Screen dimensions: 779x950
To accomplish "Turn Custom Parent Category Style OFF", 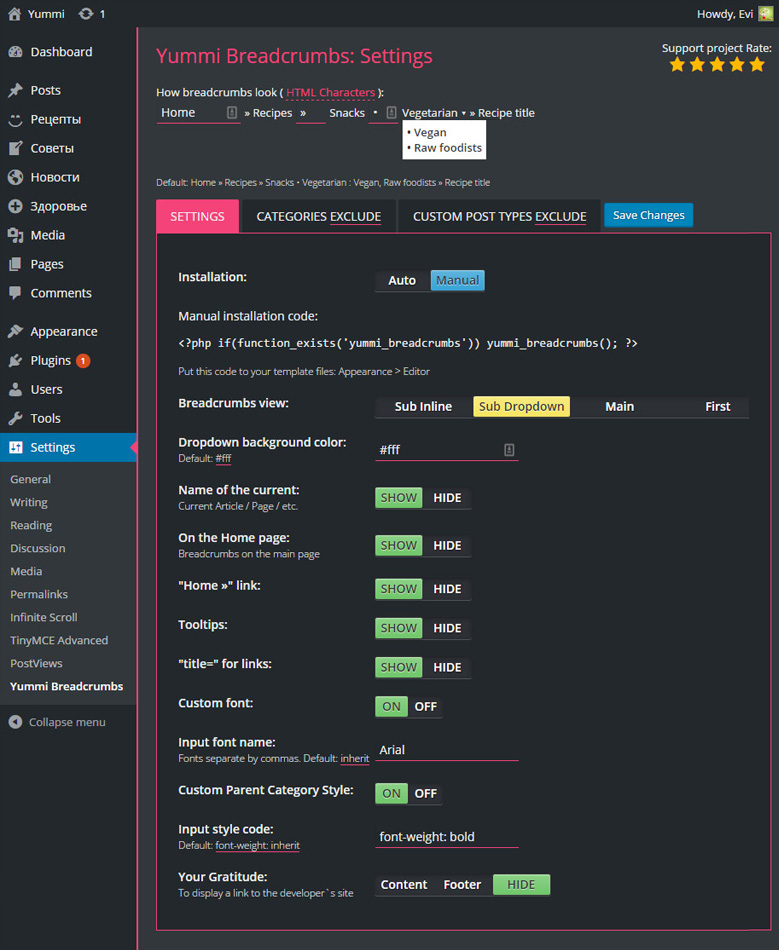I will [x=425, y=794].
